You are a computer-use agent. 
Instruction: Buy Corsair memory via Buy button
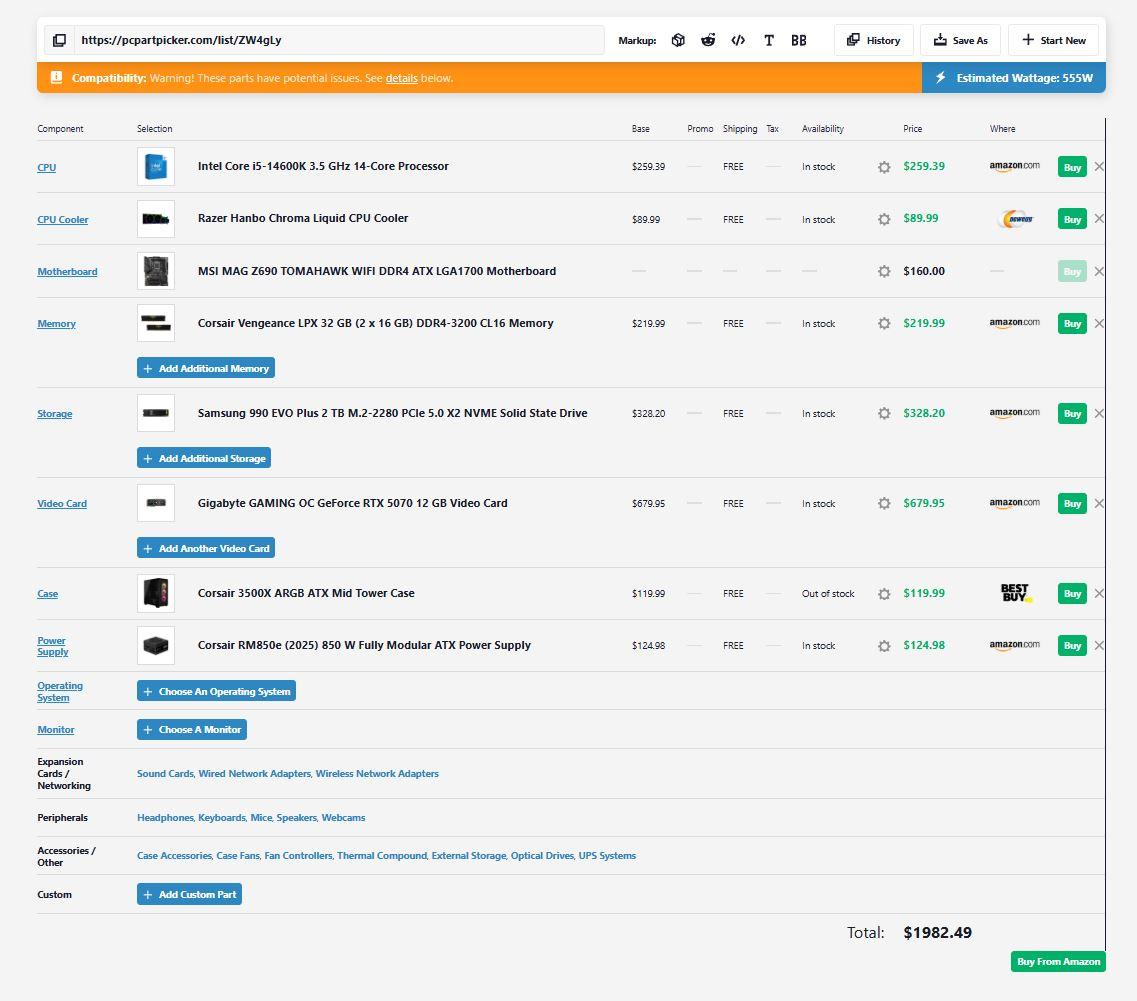point(1072,324)
